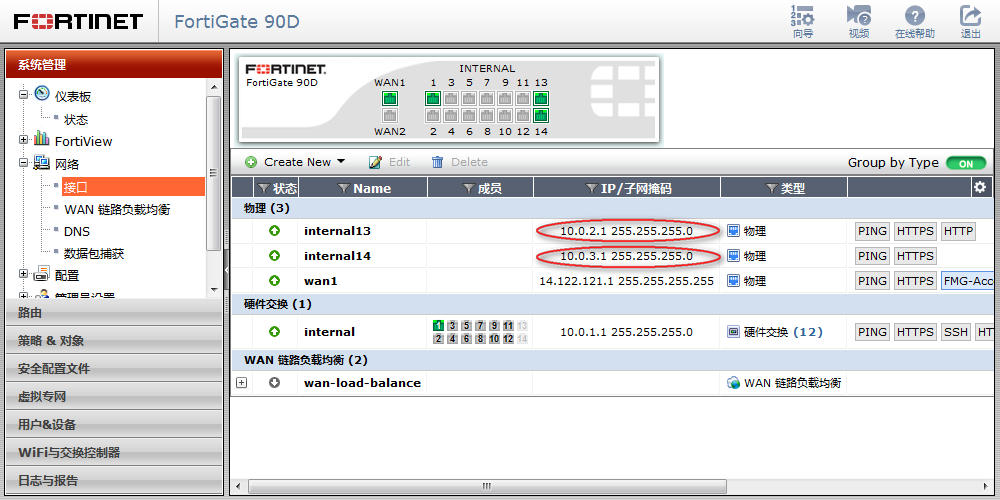Click the WAN2 port icon
This screenshot has width=1000, height=500.
point(390,115)
